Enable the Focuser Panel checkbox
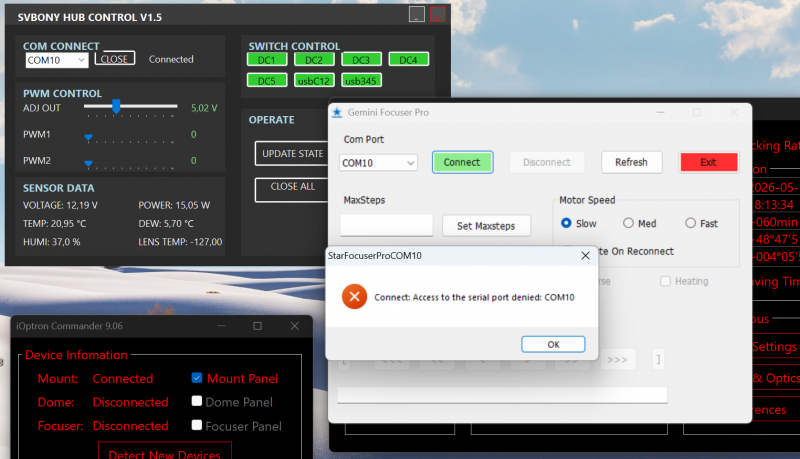Screen dimensions: 800x459 click(197, 425)
